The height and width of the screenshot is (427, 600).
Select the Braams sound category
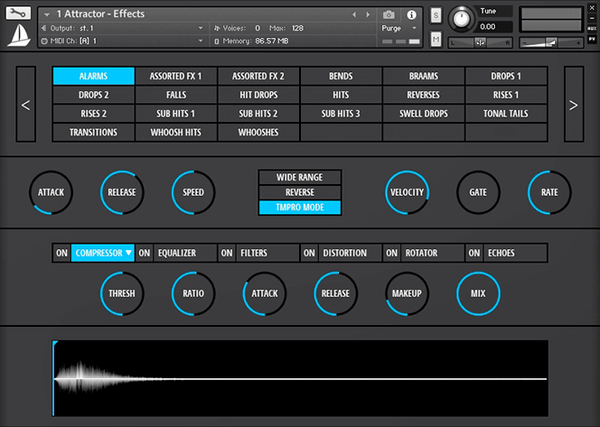pyautogui.click(x=423, y=76)
